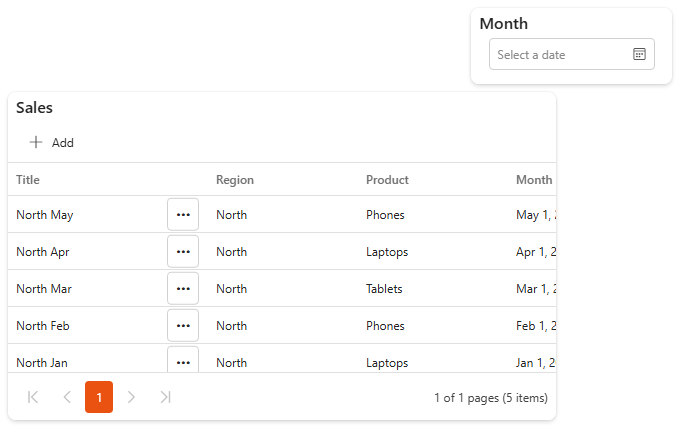Jump to the last page of results
This screenshot has width=679, height=428.
[x=165, y=397]
